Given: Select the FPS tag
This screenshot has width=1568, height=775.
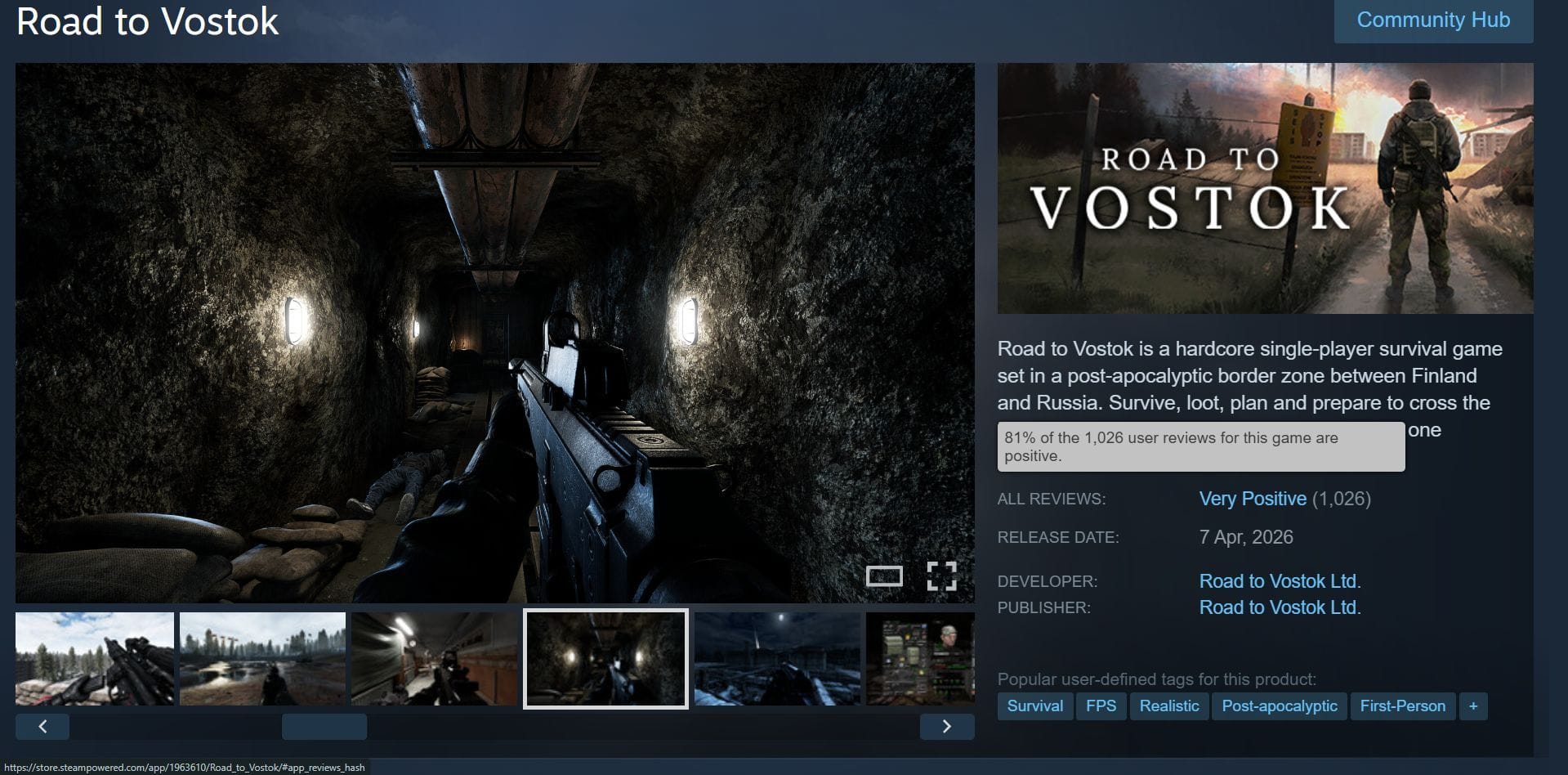Looking at the screenshot, I should (1101, 706).
